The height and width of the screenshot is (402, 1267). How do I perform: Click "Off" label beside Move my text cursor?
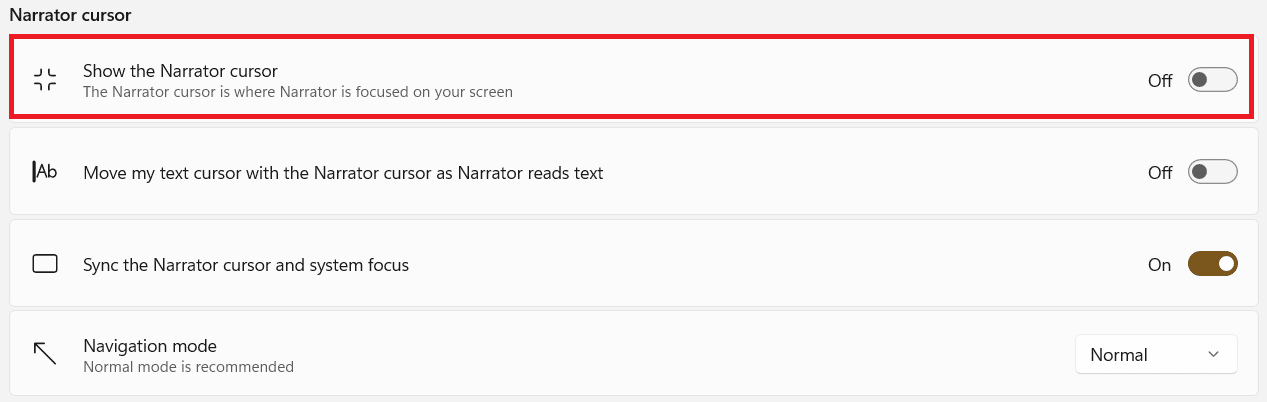point(1160,173)
